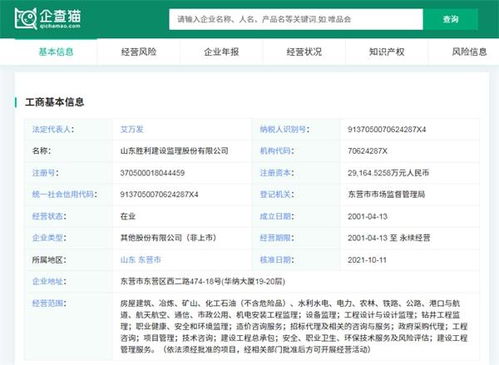Click the 企业地址 label

tap(49, 281)
